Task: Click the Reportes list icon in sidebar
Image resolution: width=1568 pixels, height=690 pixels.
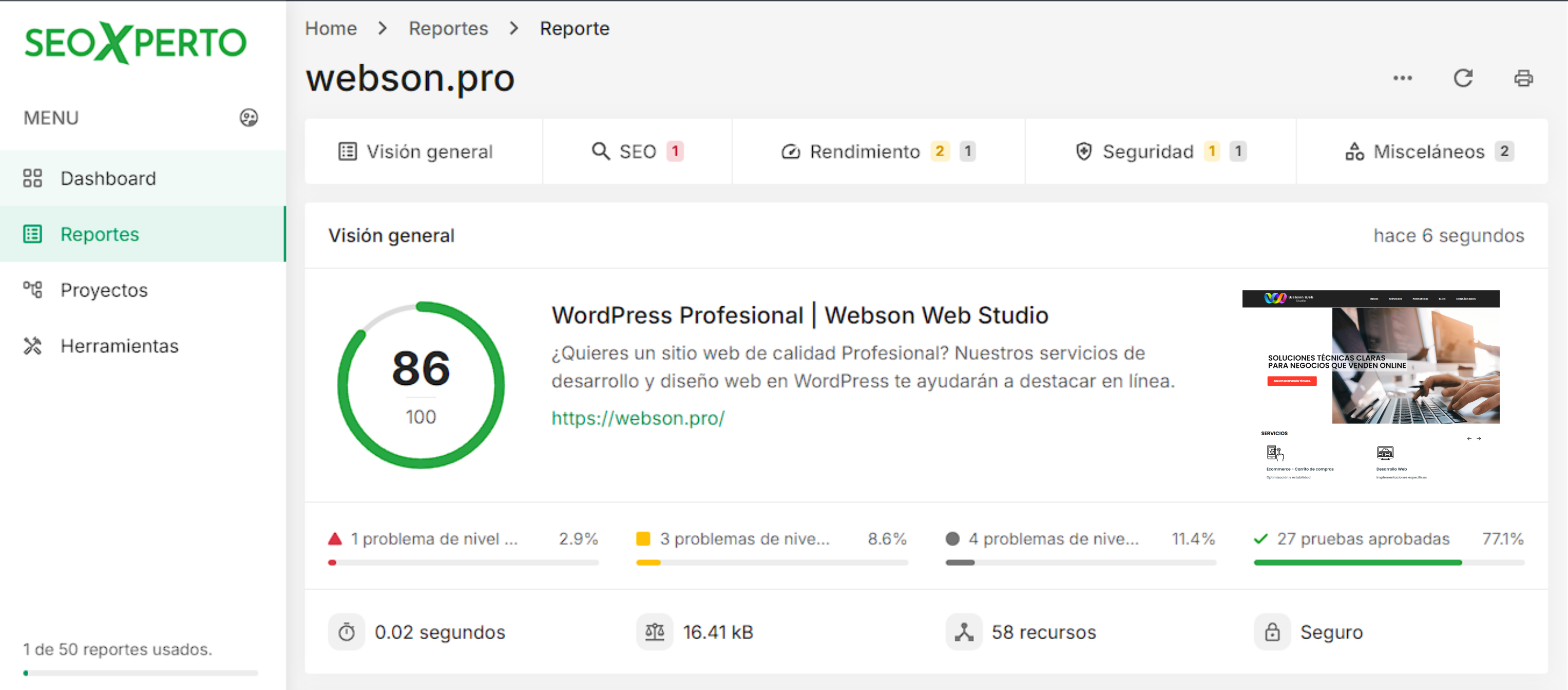Action: click(32, 234)
